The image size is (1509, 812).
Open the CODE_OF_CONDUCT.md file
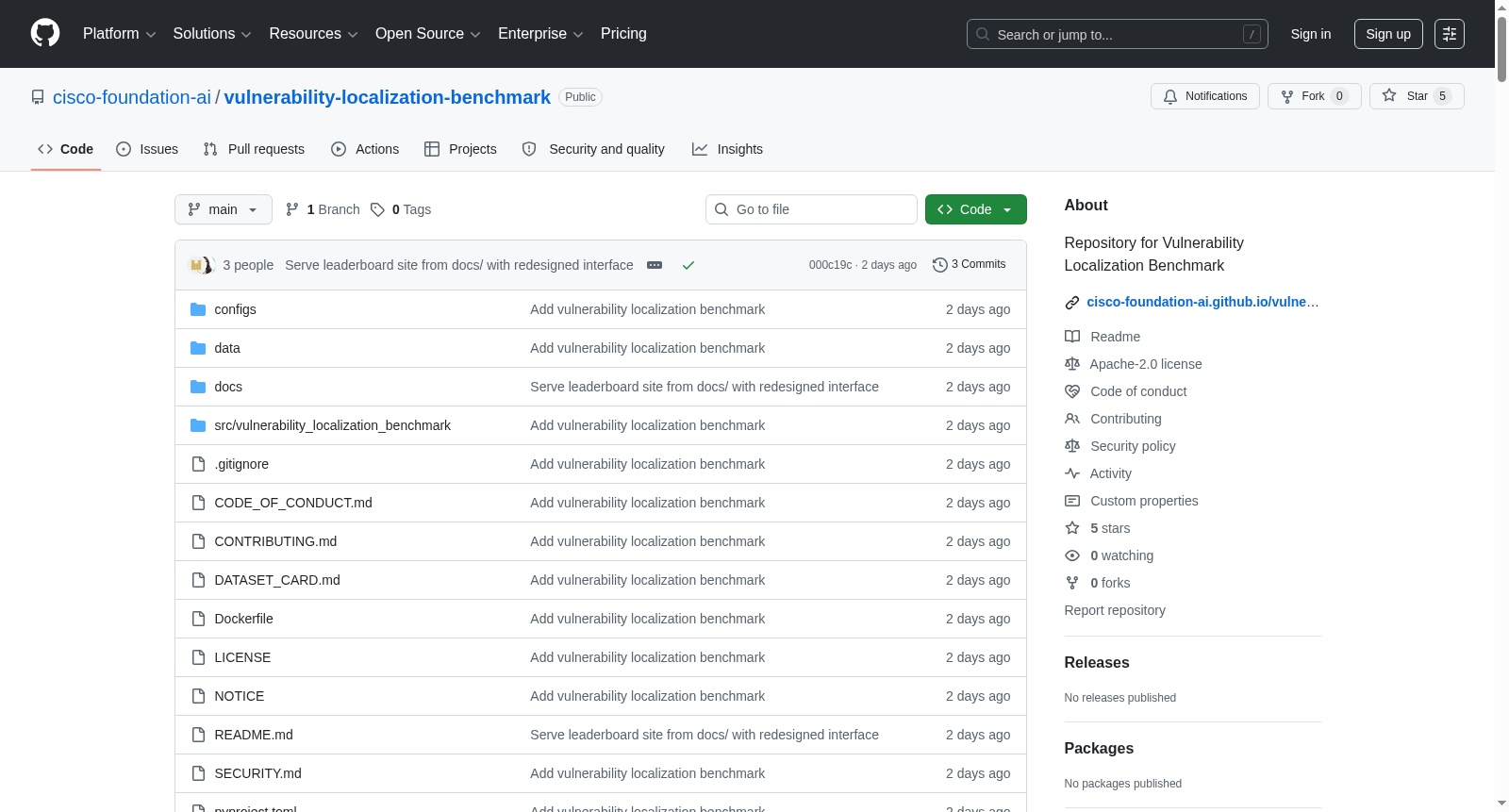pyautogui.click(x=293, y=503)
